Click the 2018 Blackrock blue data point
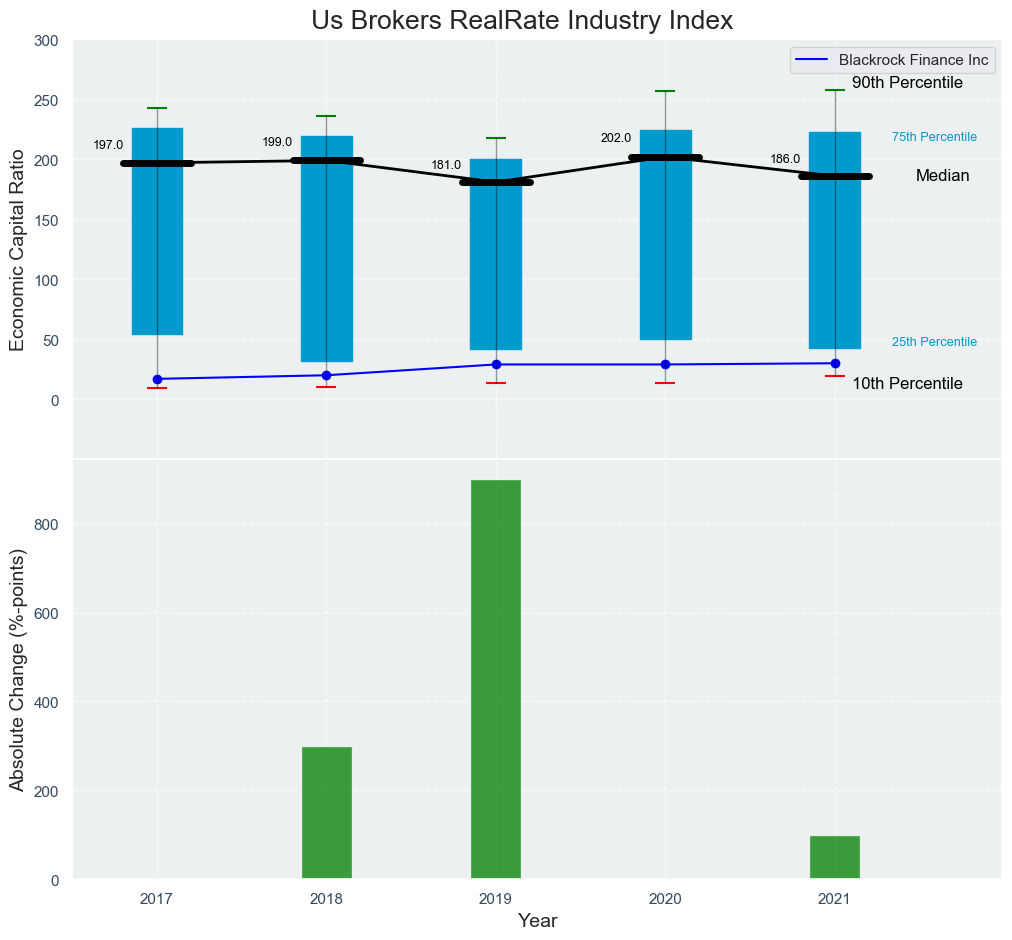Image resolution: width=1012 pixels, height=940 pixels. pos(326,375)
